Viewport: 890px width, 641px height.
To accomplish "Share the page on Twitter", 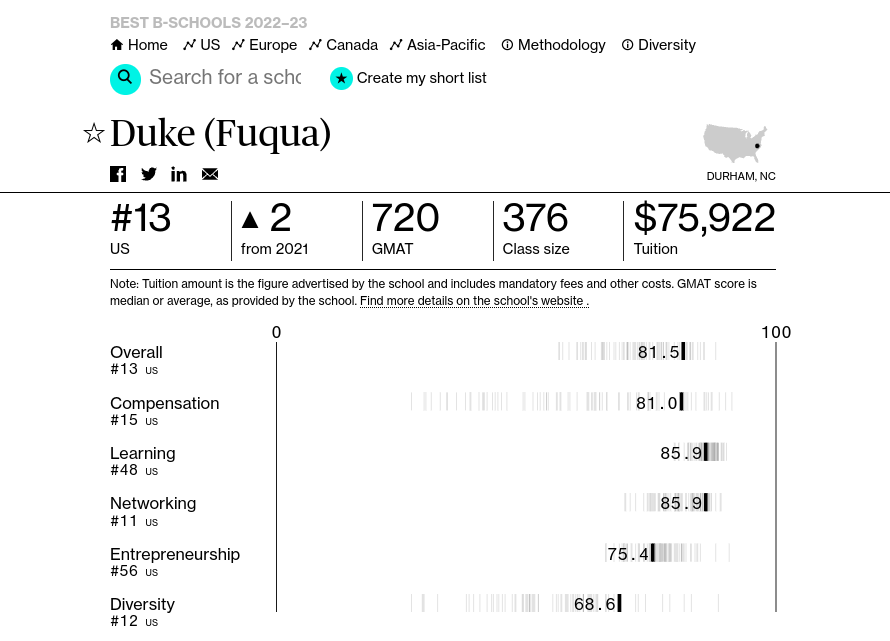I will click(x=149, y=174).
